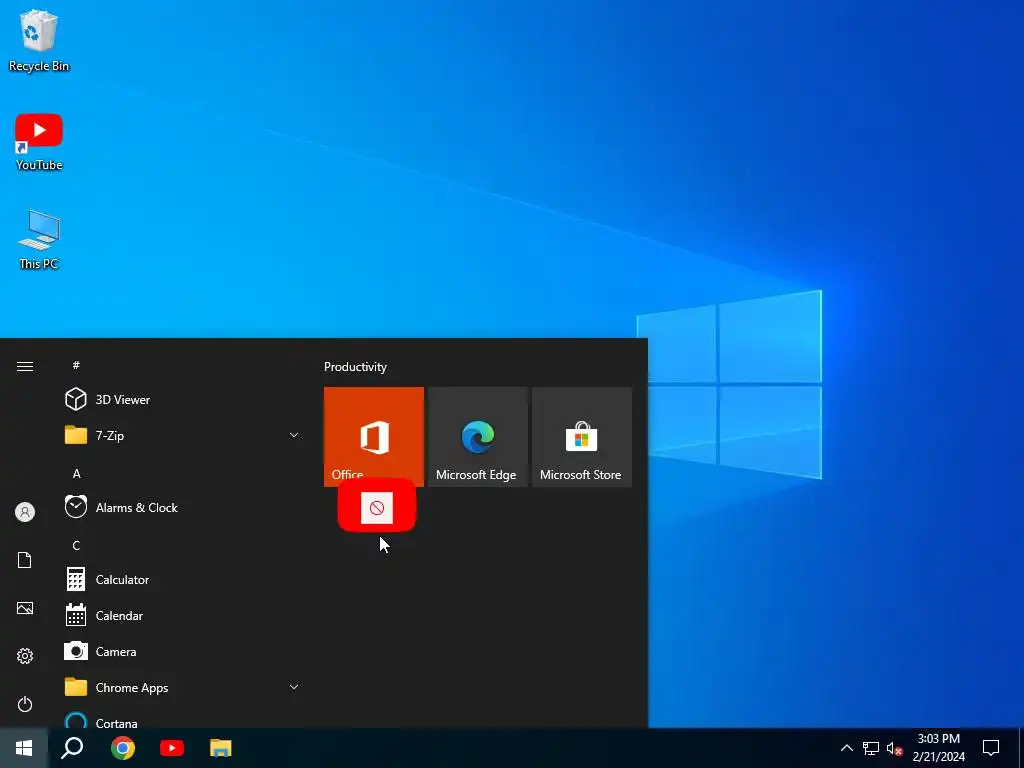This screenshot has width=1024, height=768.
Task: Open the Office tile
Action: [374, 436]
